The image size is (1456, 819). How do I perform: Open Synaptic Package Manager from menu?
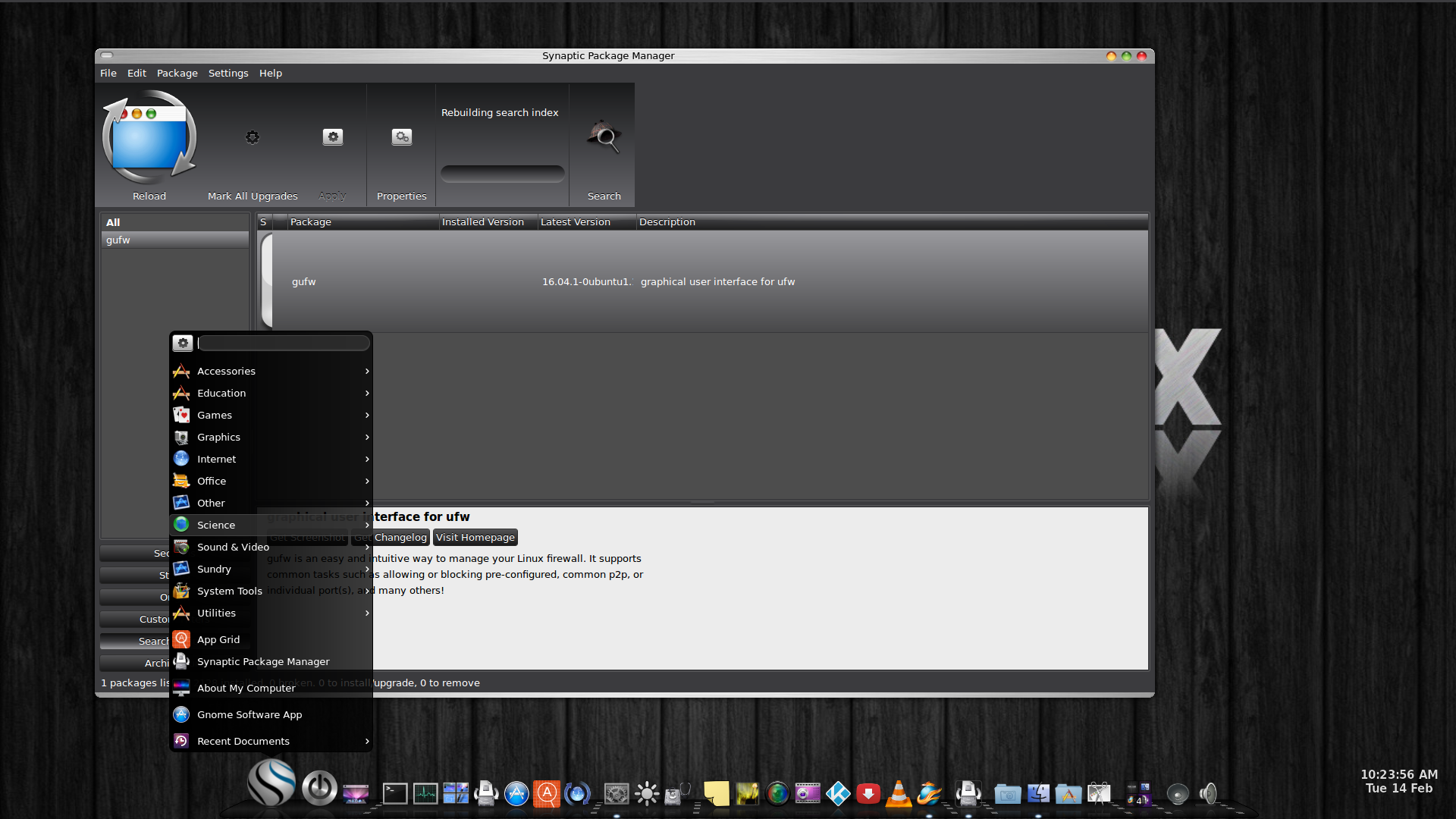tap(263, 661)
